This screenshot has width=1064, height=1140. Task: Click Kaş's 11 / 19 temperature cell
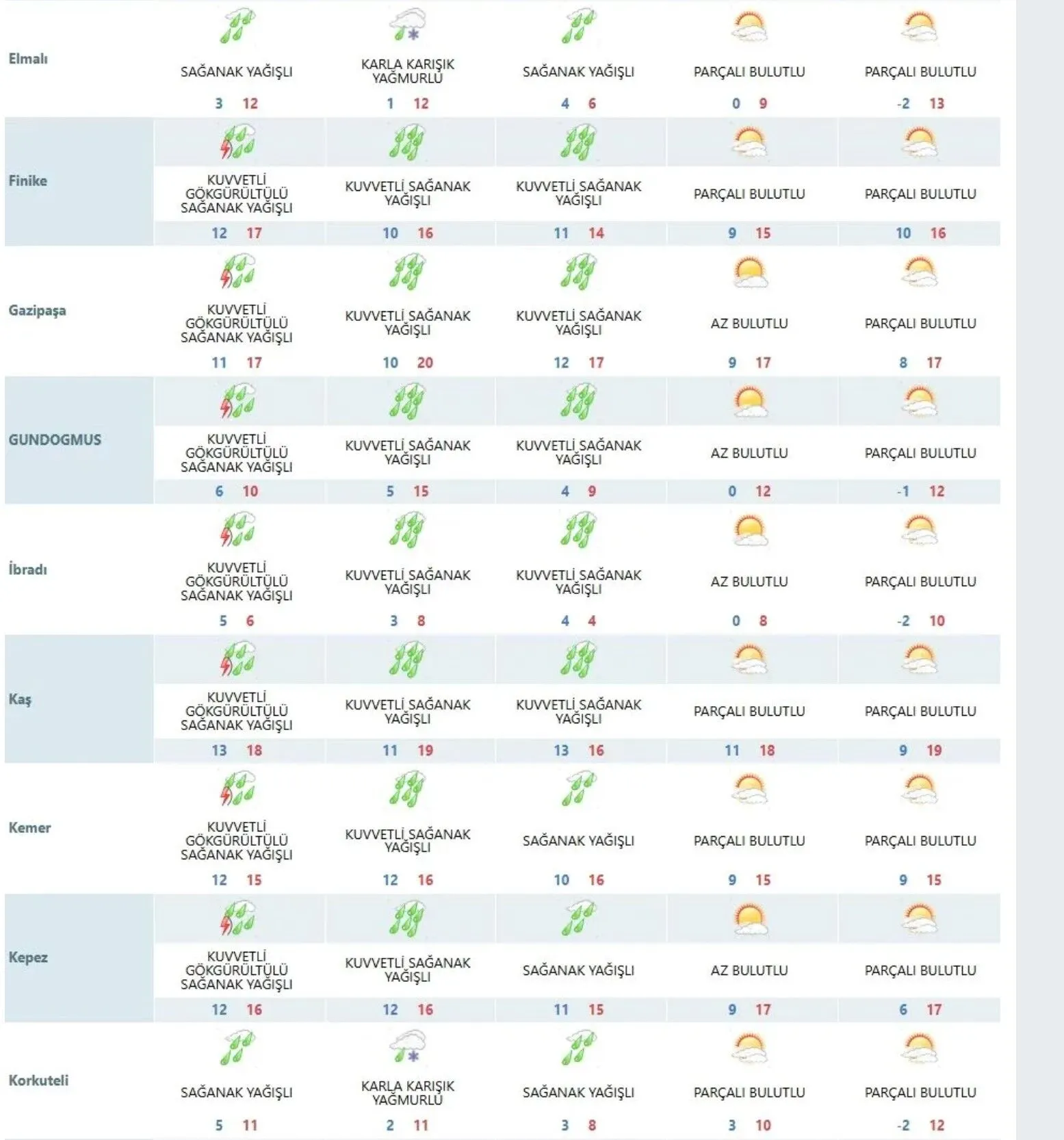(408, 751)
